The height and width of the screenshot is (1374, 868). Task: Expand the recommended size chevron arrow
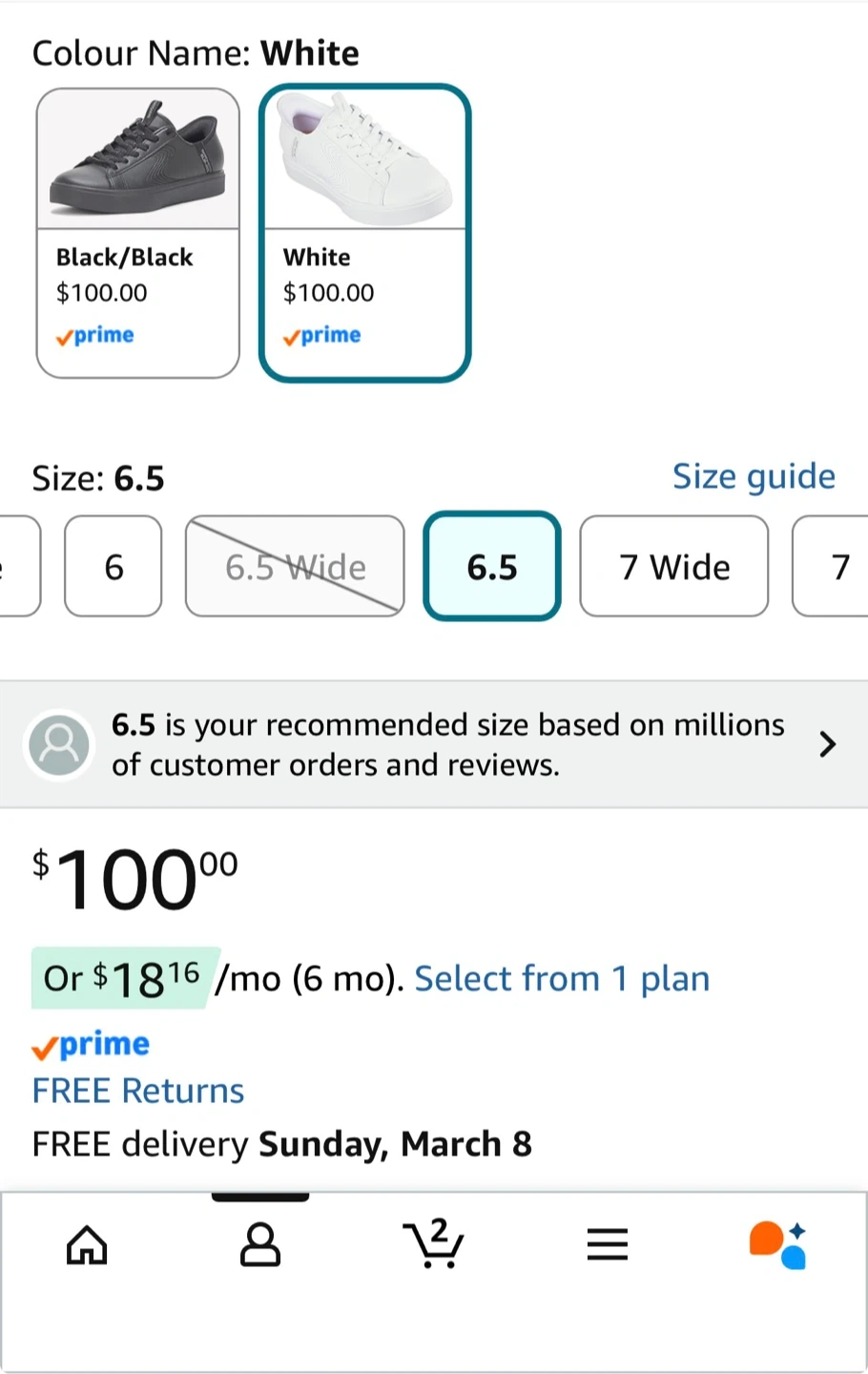(827, 744)
